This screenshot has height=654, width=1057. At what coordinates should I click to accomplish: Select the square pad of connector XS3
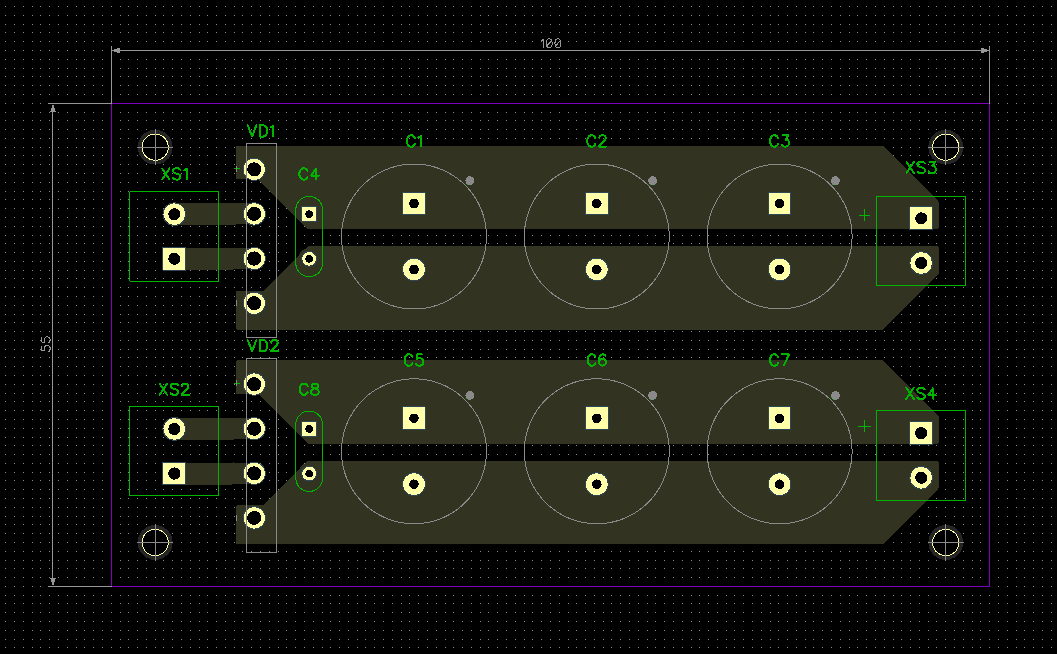tap(920, 217)
